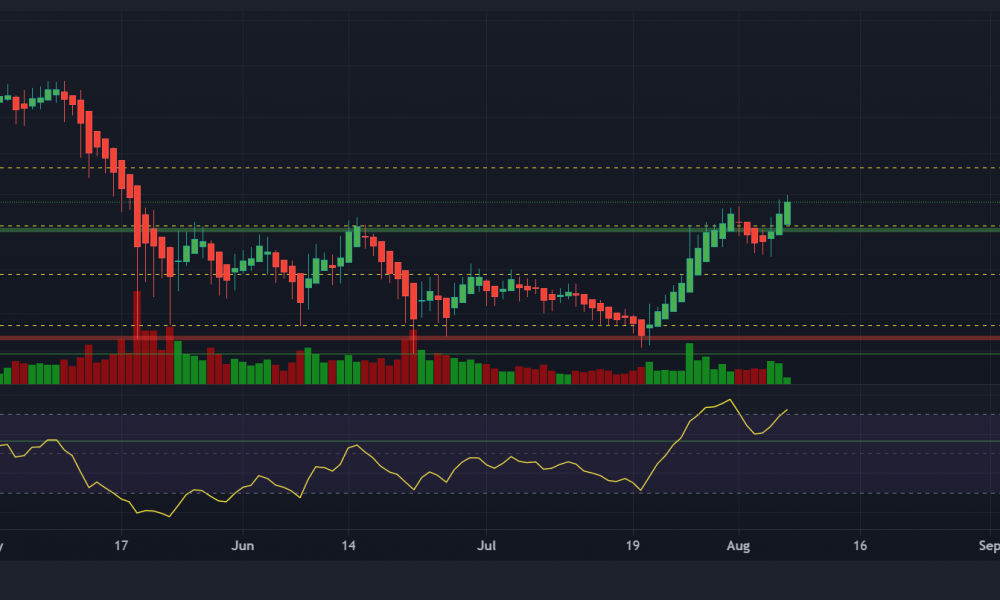1000x600 pixels.
Task: Click the "Jul" month label on time axis
Action: (x=487, y=546)
